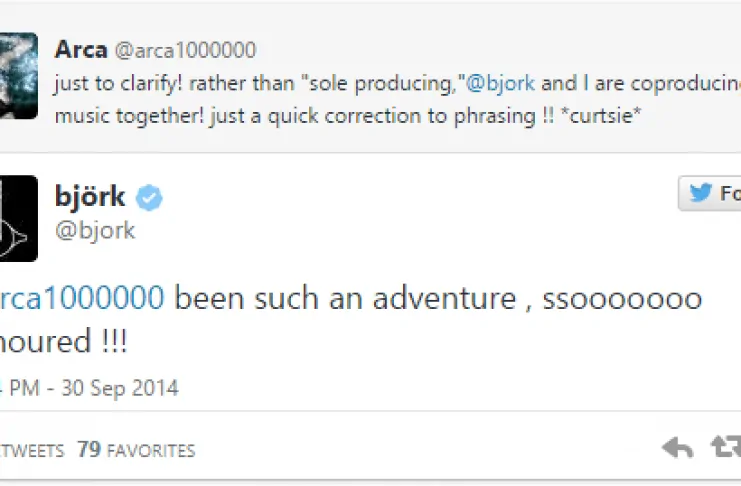Click Arca's tweet text about coproducing
The height and width of the screenshot is (486, 741).
click(x=300, y=82)
